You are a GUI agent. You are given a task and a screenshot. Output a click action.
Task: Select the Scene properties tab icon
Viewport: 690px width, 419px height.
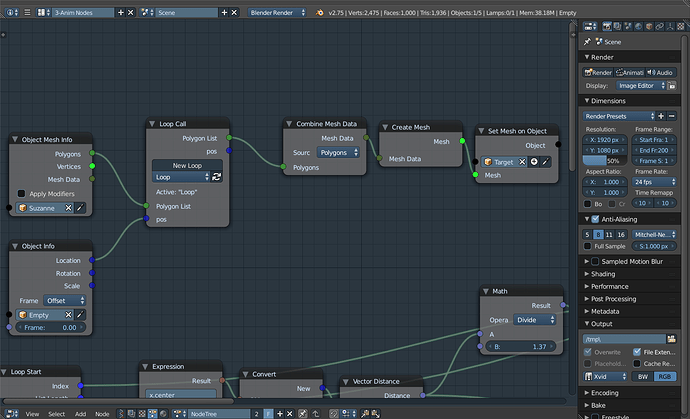click(628, 26)
